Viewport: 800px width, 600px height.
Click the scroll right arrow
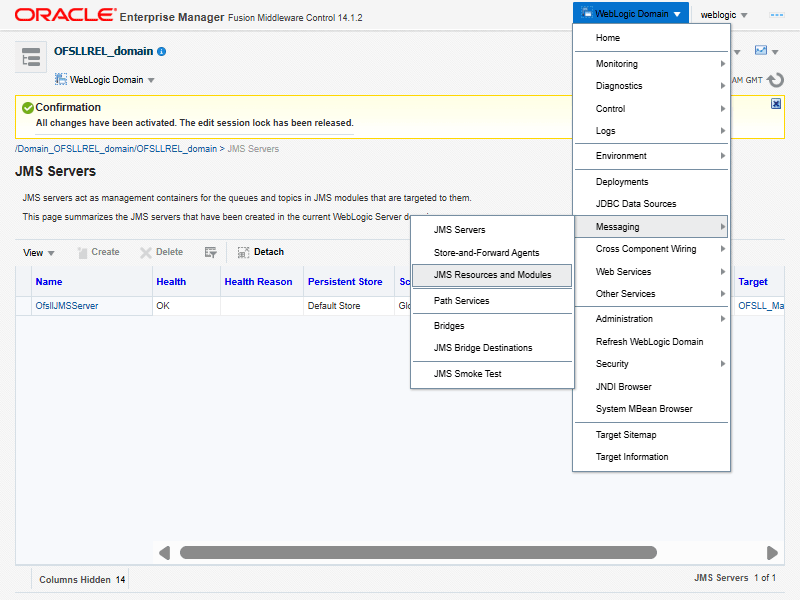[772, 553]
